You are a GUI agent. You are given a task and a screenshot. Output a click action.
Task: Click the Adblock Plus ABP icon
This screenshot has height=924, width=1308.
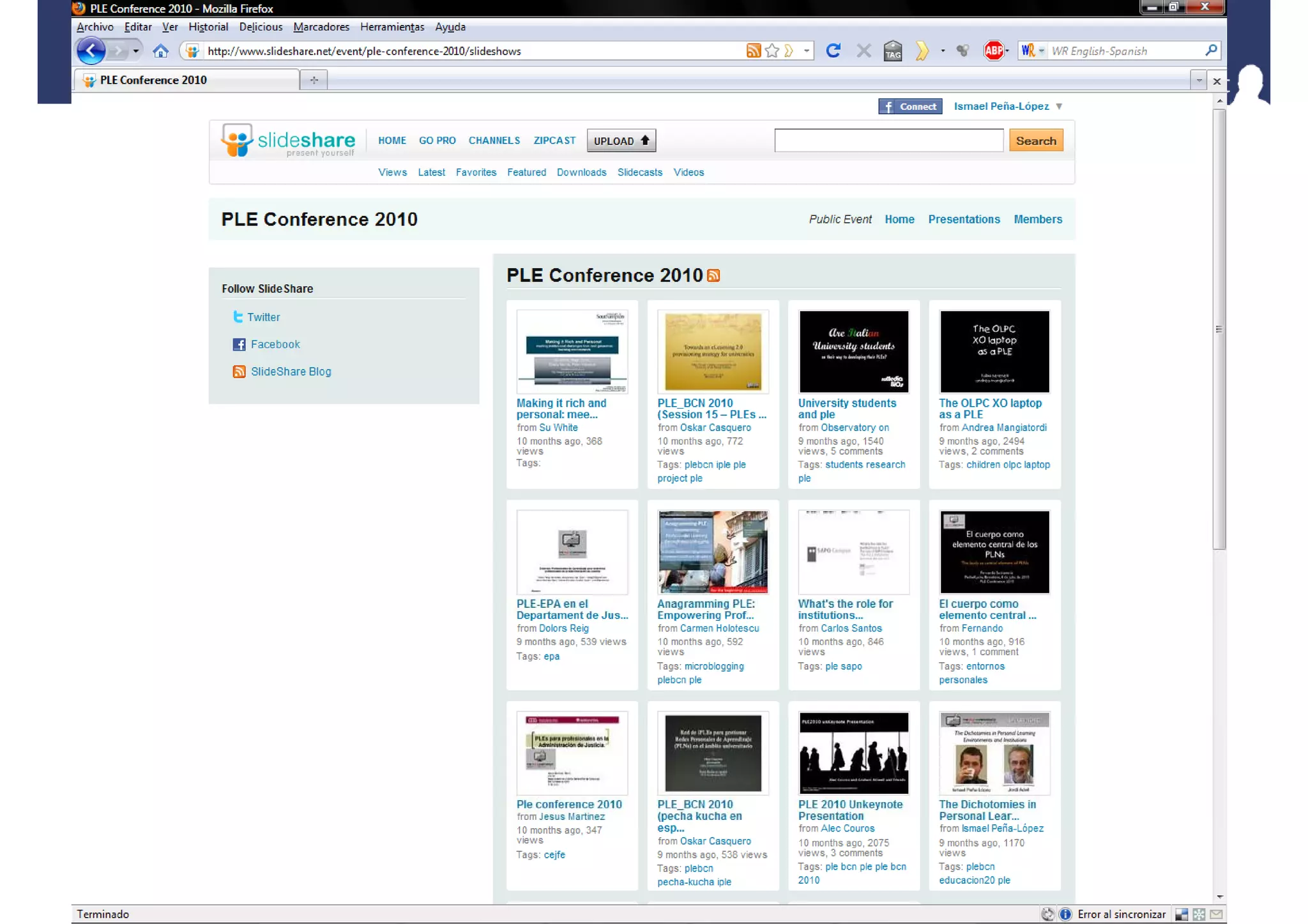click(x=993, y=50)
